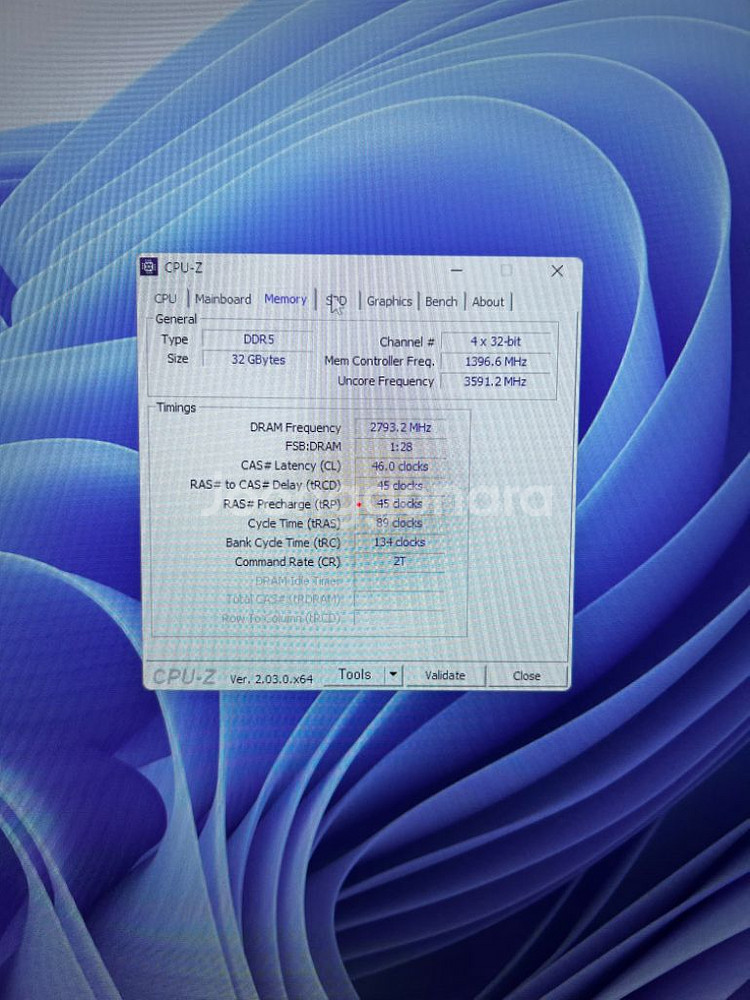
Task: Click the Mem Controller Freq. label
Action: 379,361
